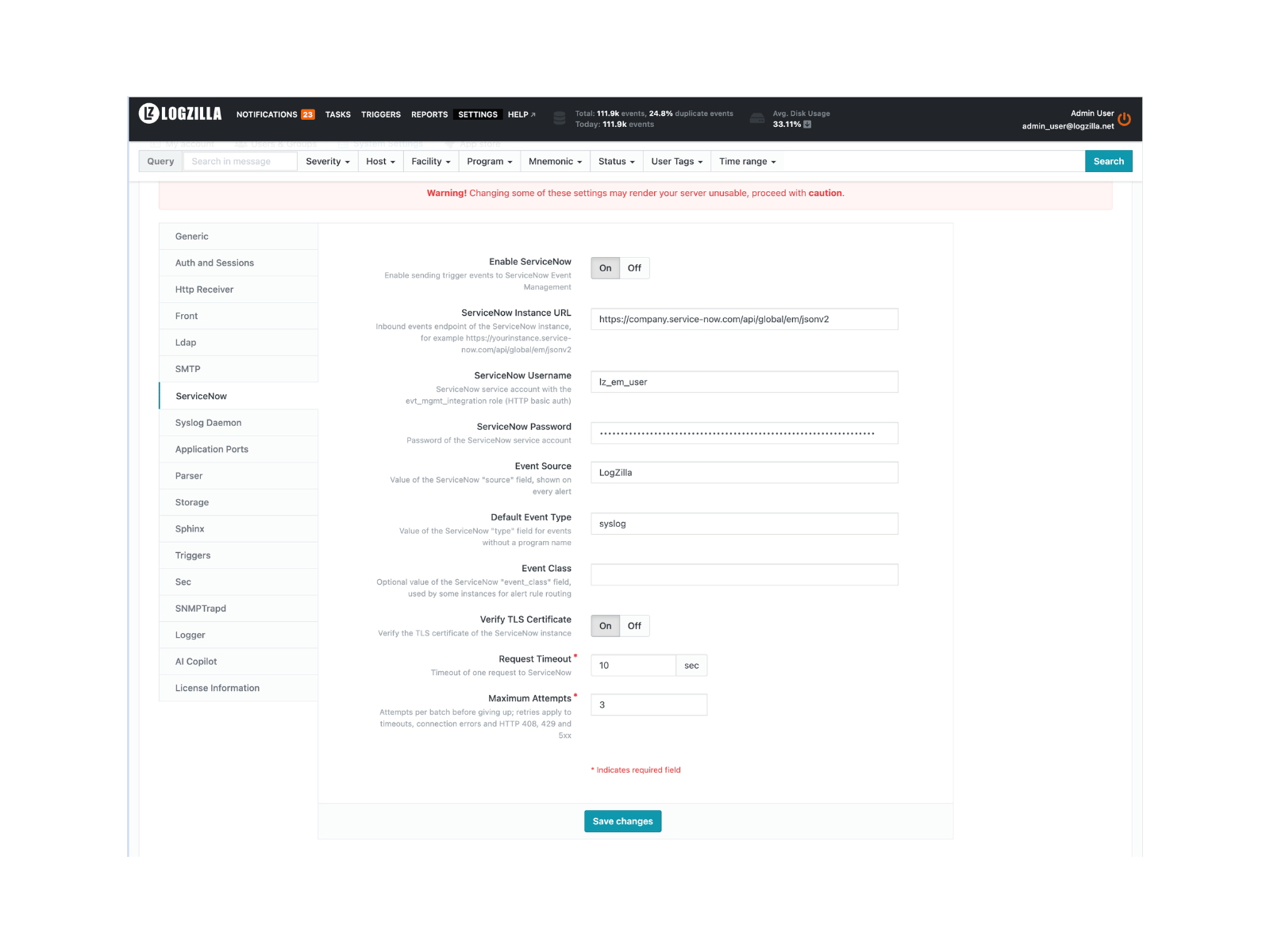Open Front settings section
Screen dimensions: 1270x952
click(239, 316)
